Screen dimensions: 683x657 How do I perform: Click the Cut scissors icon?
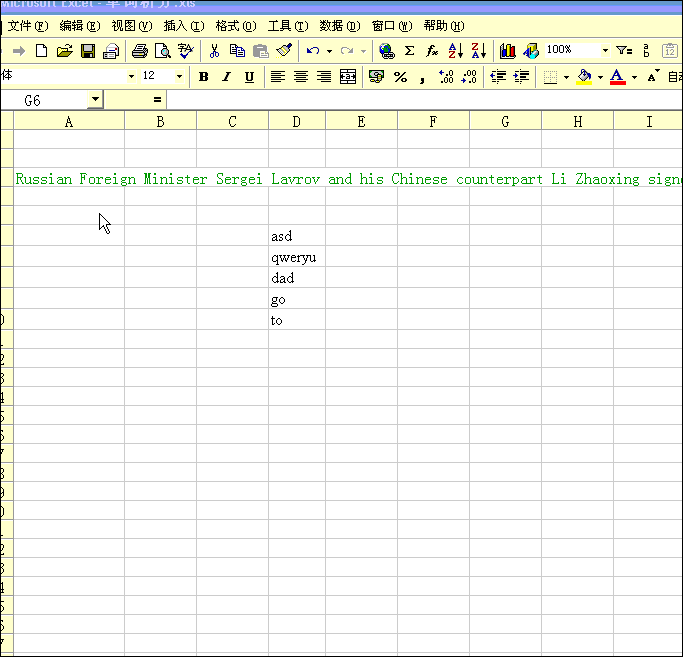[214, 51]
